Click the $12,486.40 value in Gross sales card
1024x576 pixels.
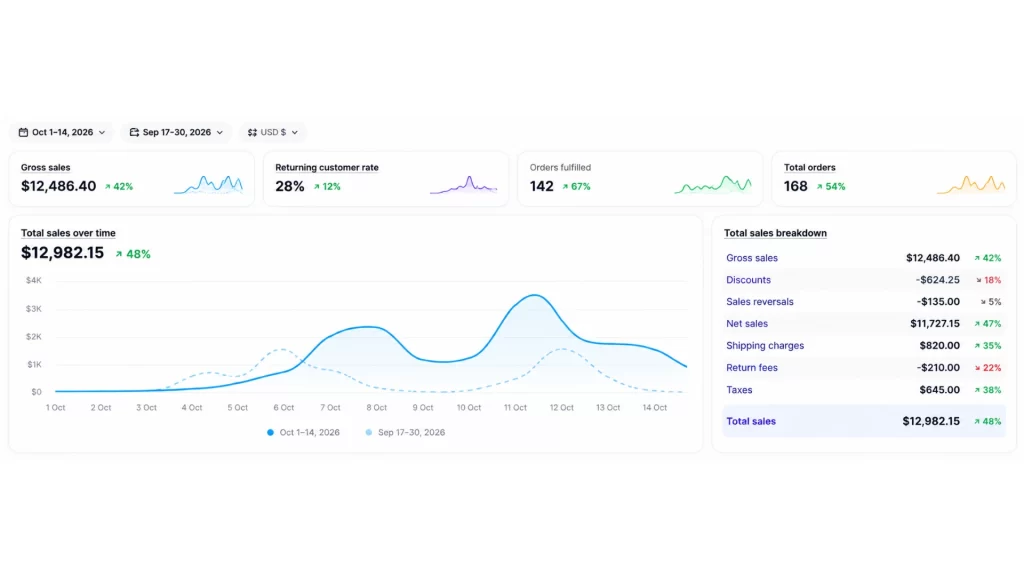58,186
